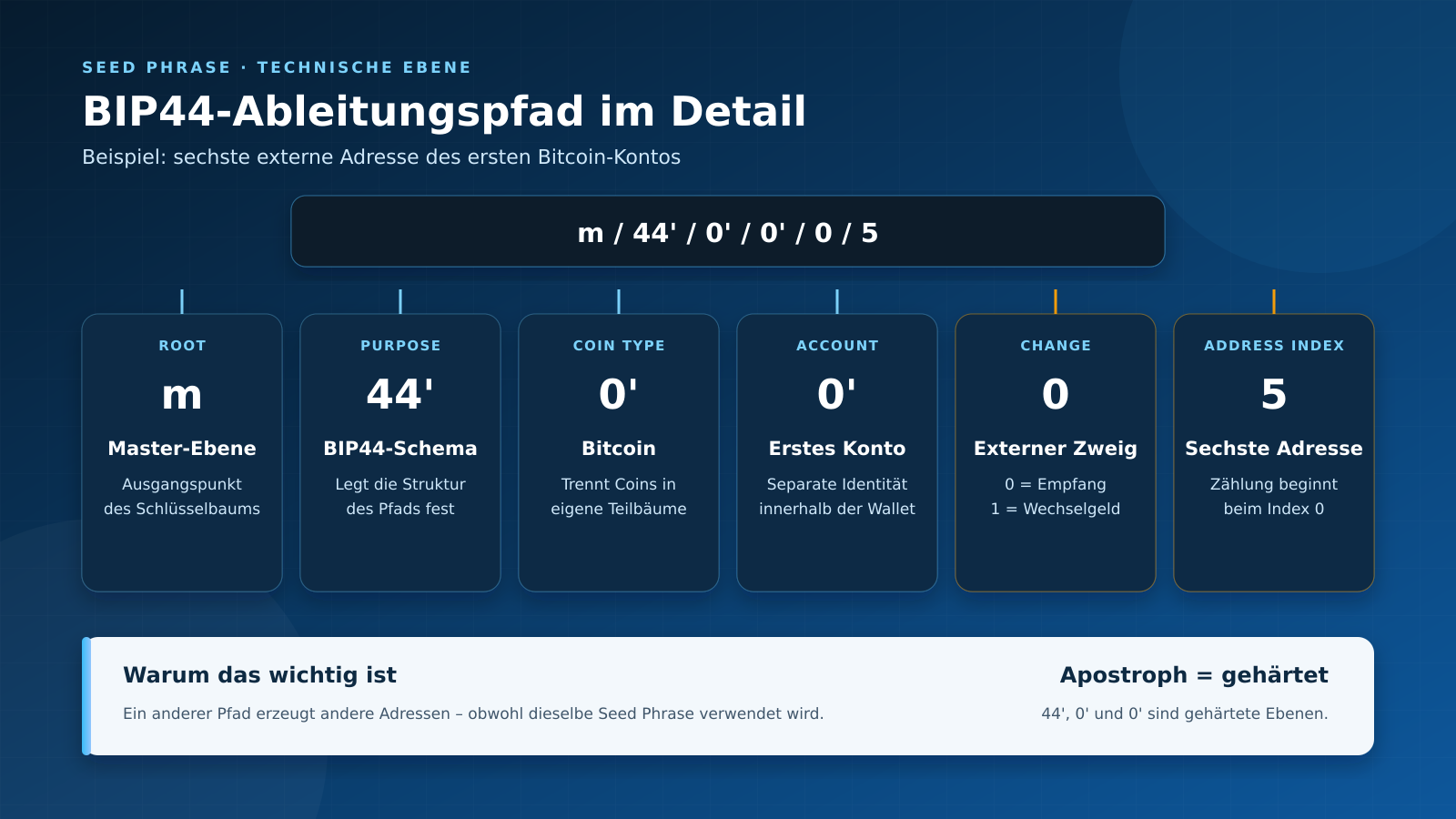Click the large 44' value
This screenshot has height=819, width=1456.
pos(400,394)
